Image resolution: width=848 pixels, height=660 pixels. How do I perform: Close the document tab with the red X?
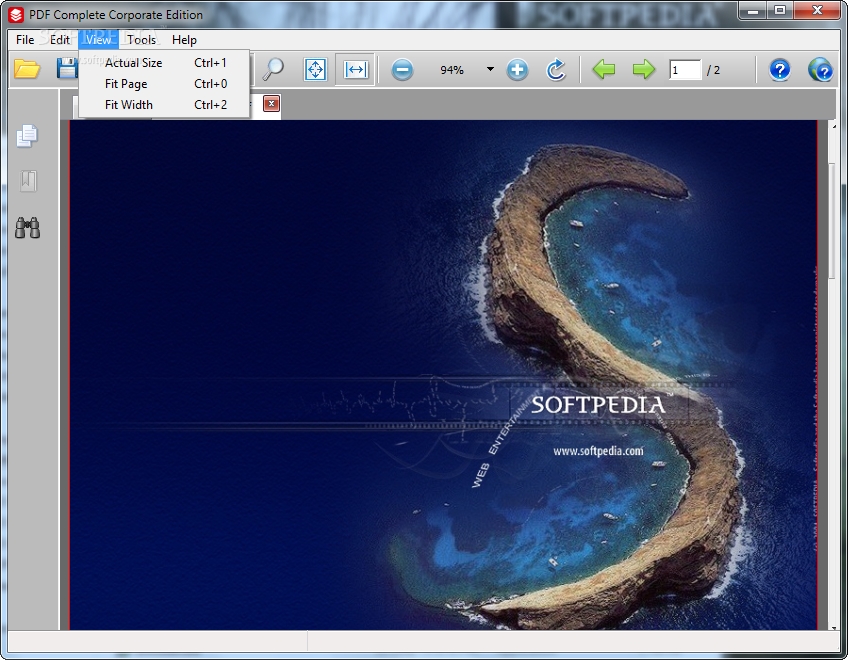pos(271,104)
